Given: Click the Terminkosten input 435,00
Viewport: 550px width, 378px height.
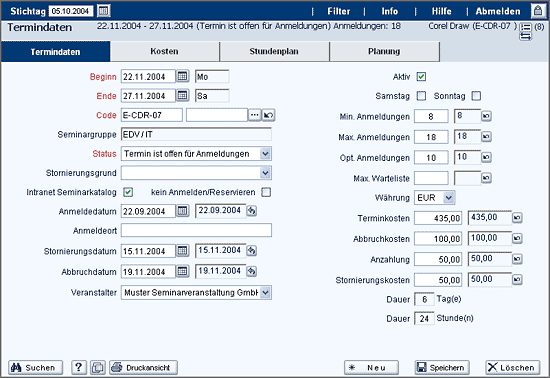Looking at the screenshot, I should click(438, 218).
